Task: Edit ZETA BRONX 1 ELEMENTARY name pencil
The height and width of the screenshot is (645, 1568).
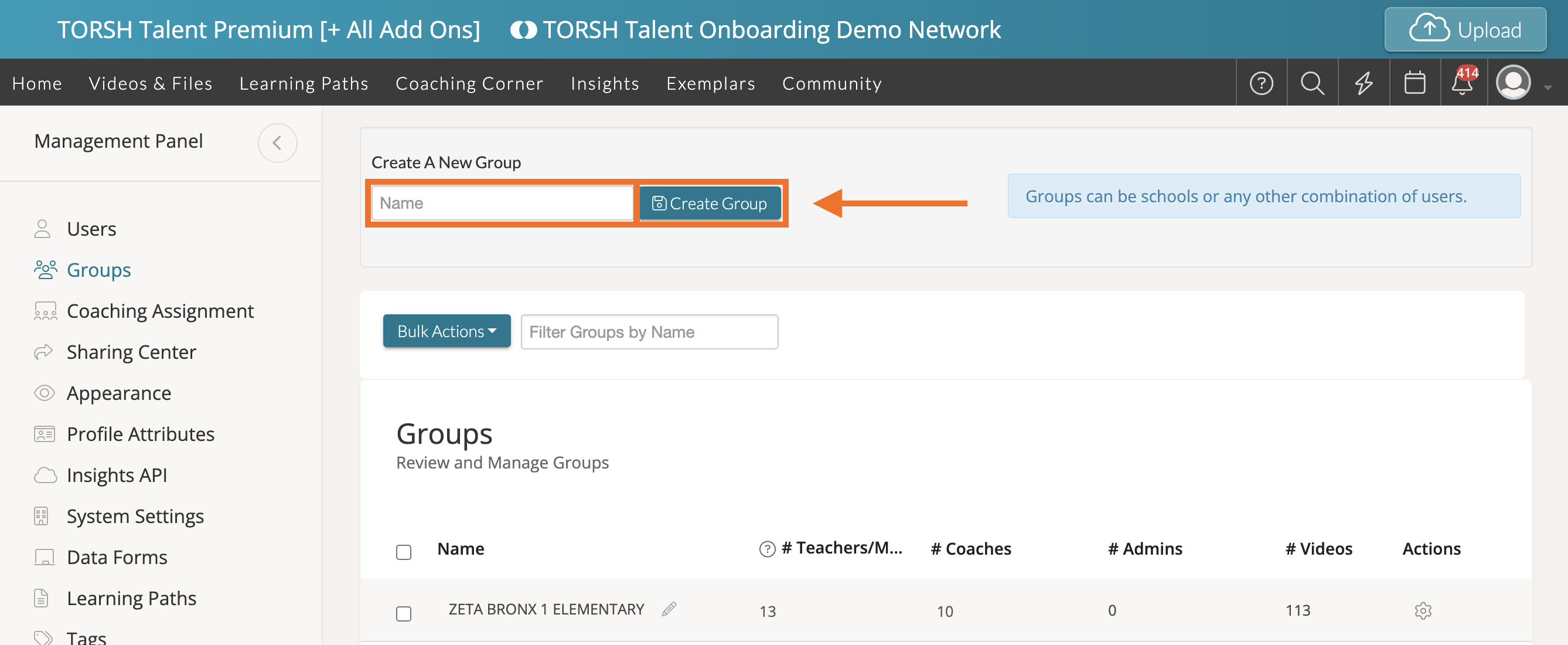Action: point(669,609)
